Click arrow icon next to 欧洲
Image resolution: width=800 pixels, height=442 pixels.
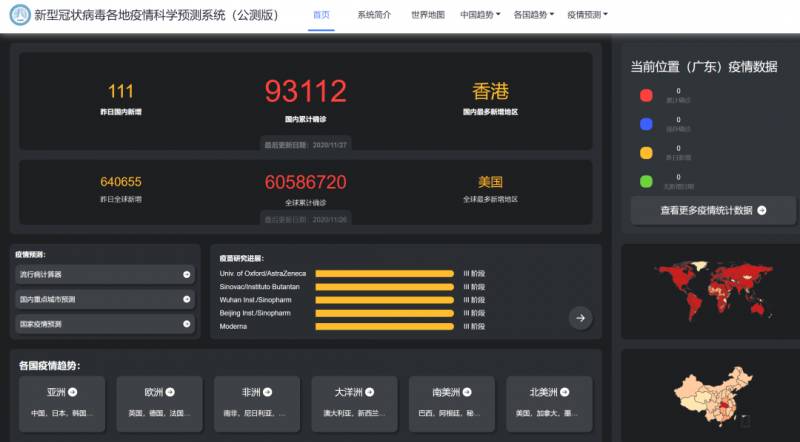pyautogui.click(x=170, y=392)
